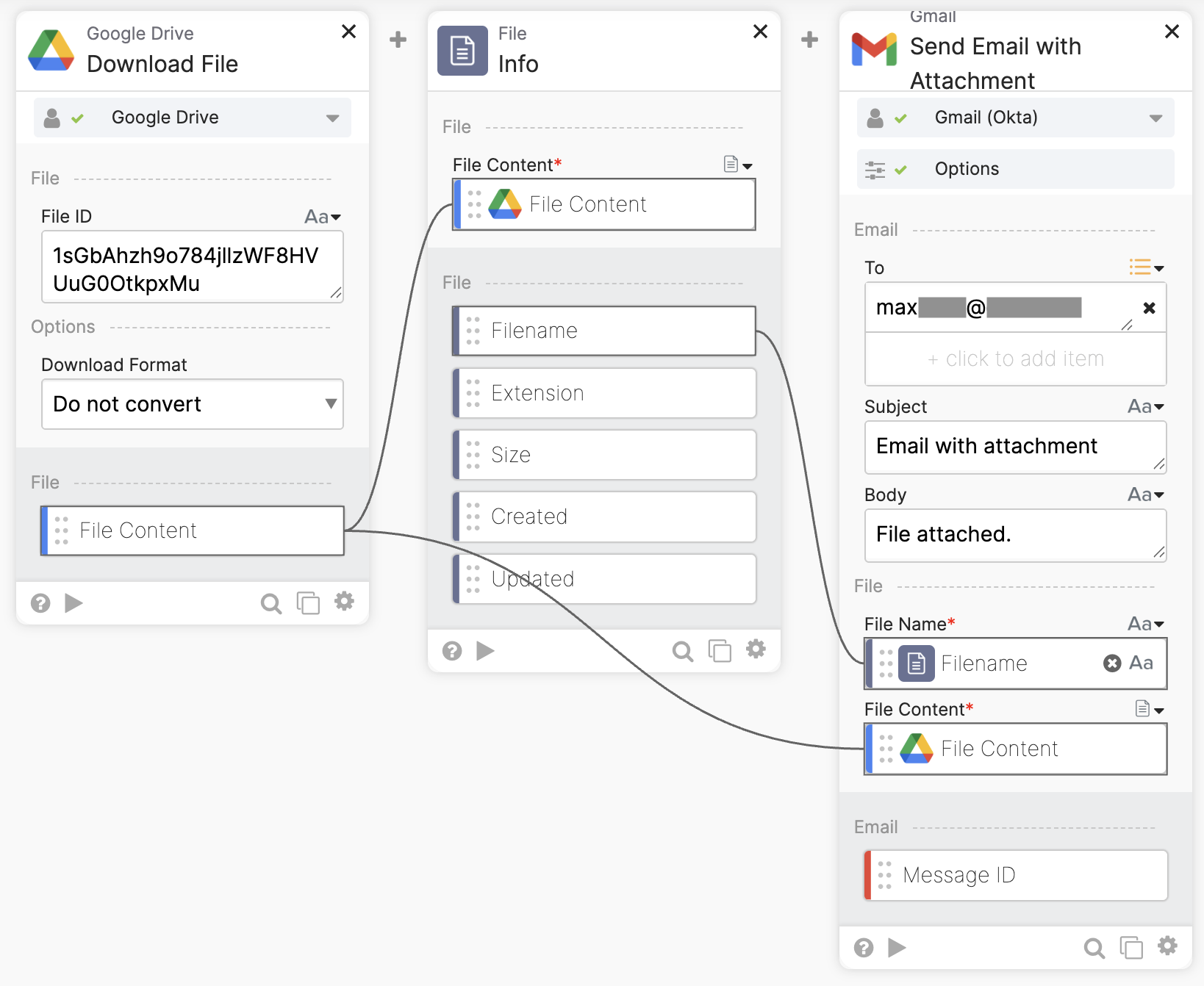Add a card between File Info and Gmail

[809, 39]
